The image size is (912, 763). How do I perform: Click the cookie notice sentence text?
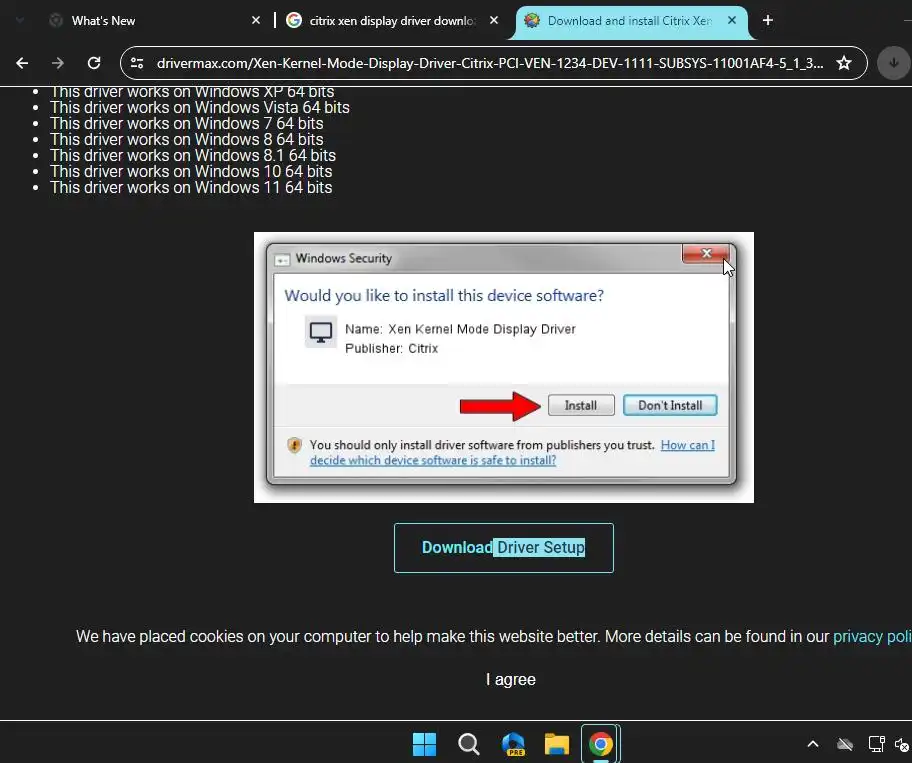pyautogui.click(x=454, y=636)
